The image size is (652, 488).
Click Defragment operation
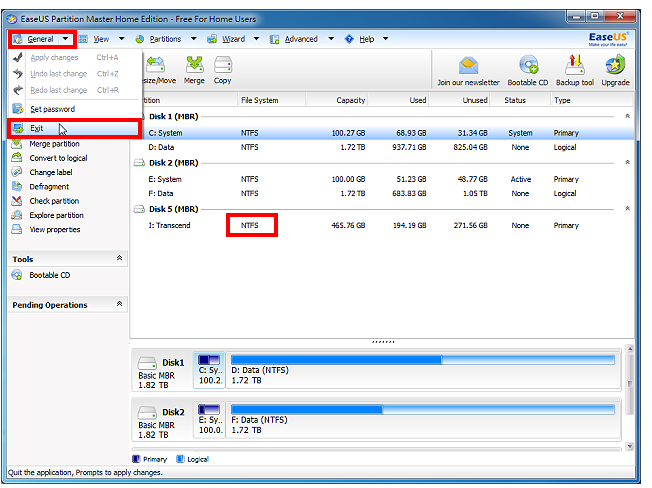pos(49,187)
